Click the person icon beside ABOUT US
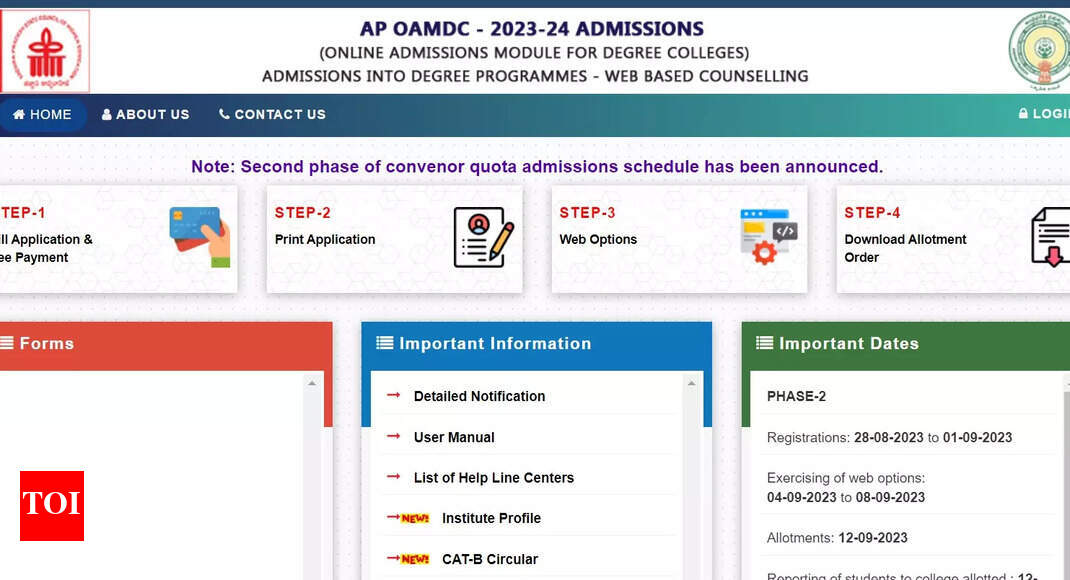This screenshot has height=580, width=1070. 106,115
